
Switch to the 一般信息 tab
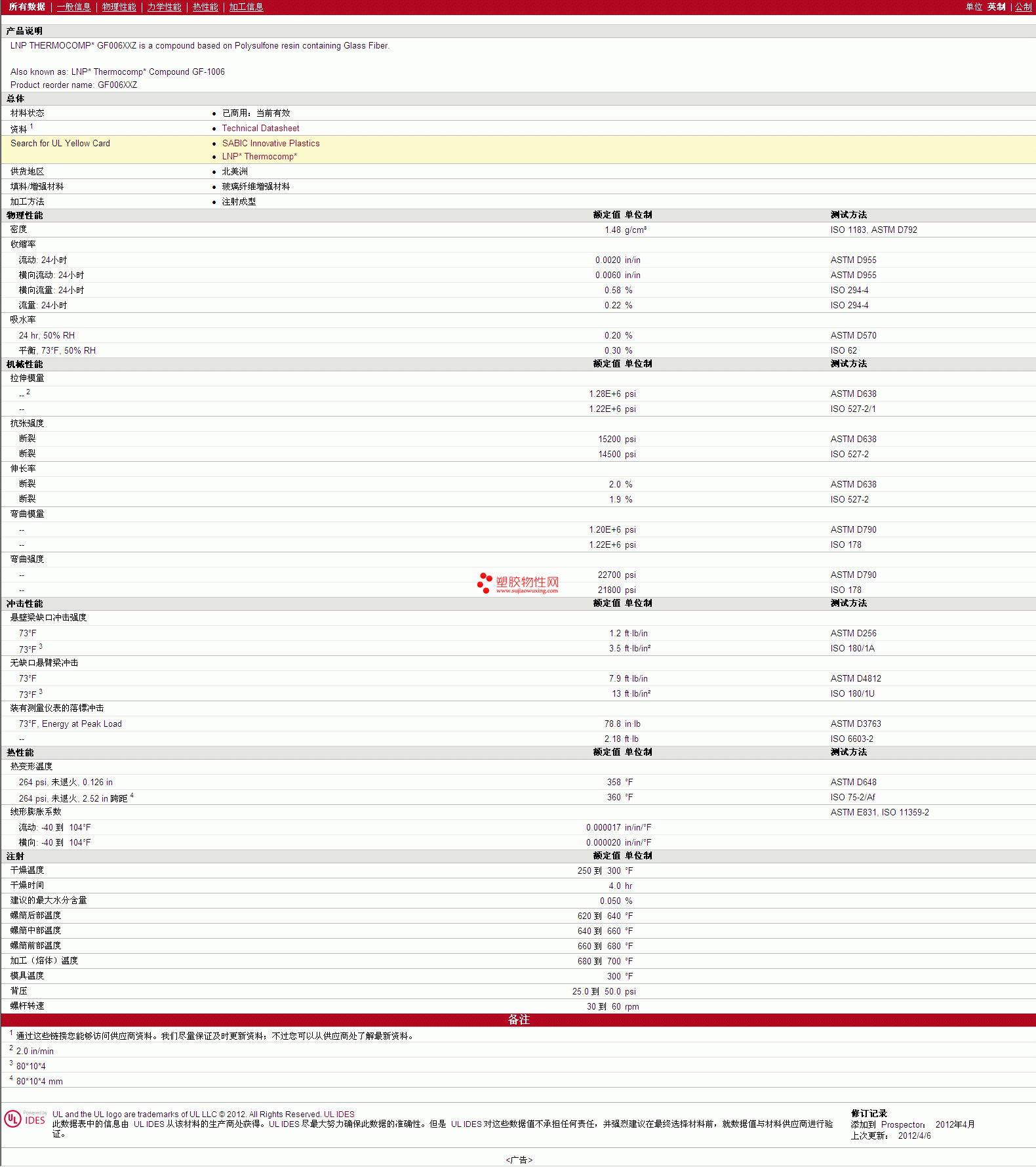pos(73,7)
